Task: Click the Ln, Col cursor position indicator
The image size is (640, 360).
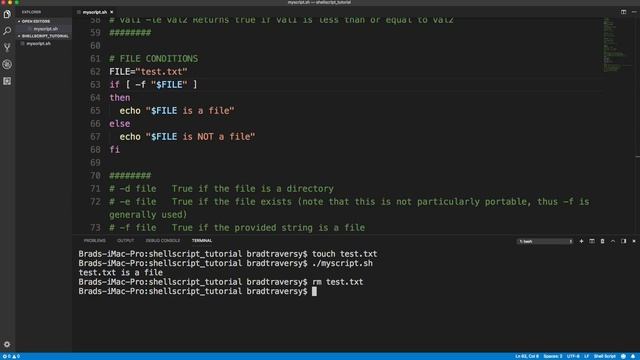Action: point(527,356)
